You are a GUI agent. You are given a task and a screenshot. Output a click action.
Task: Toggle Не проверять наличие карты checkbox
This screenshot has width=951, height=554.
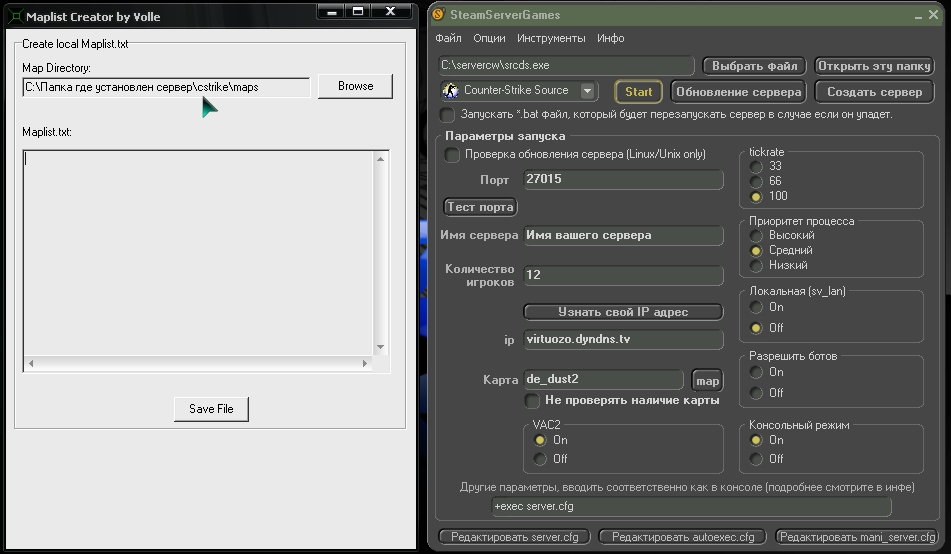click(532, 400)
